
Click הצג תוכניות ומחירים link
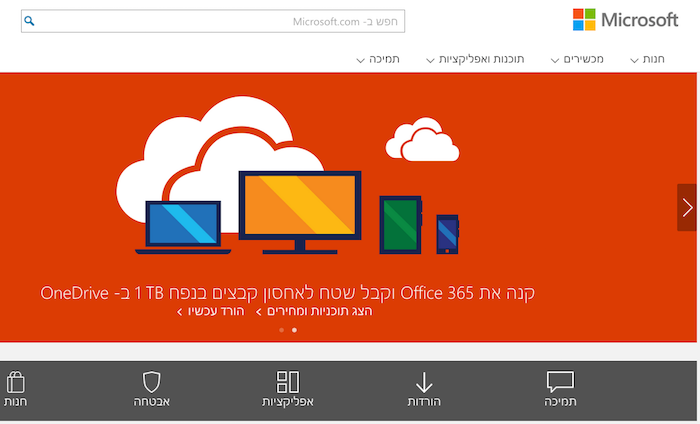click(x=314, y=311)
